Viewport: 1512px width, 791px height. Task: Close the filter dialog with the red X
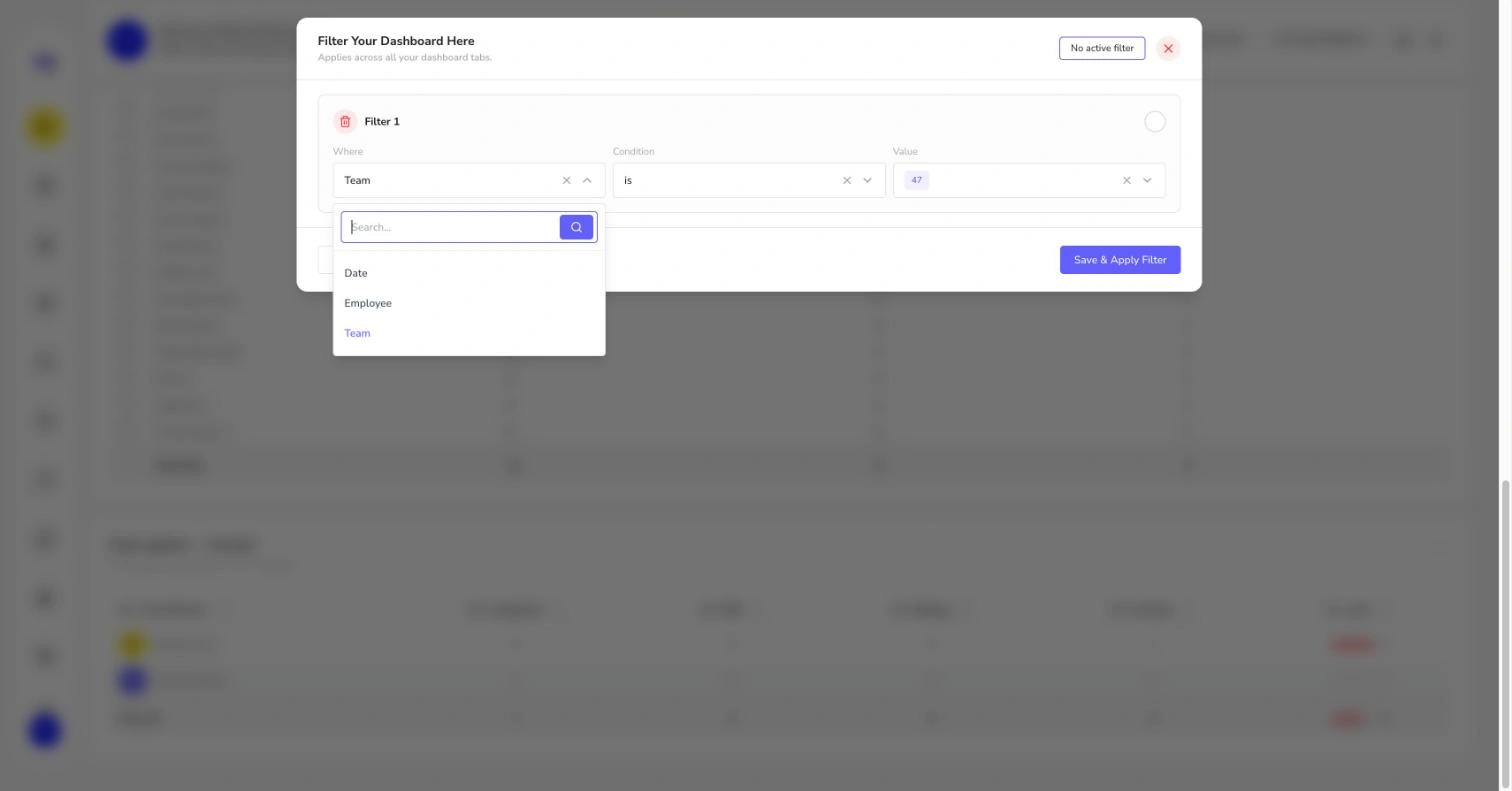point(1168,49)
